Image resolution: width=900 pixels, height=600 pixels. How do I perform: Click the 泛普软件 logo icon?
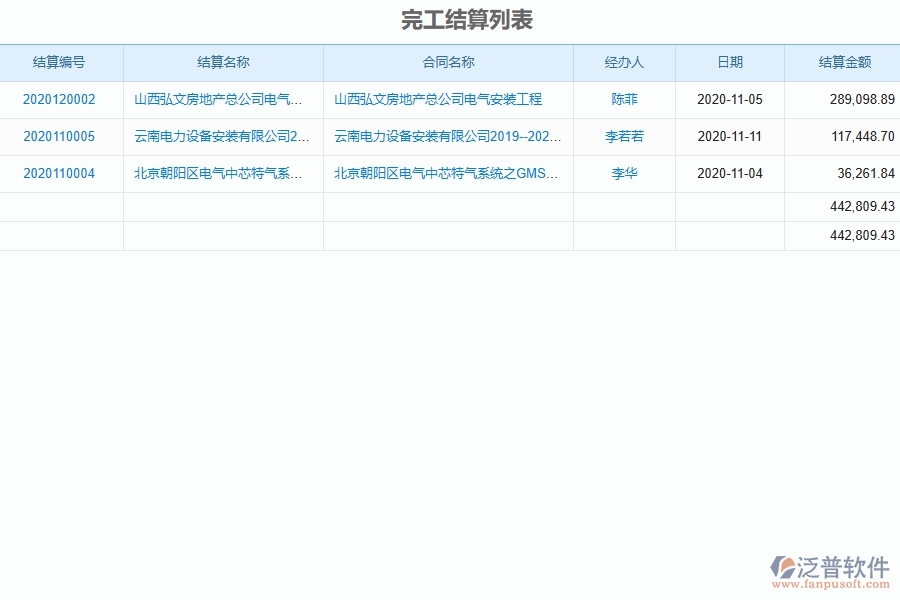[x=784, y=567]
